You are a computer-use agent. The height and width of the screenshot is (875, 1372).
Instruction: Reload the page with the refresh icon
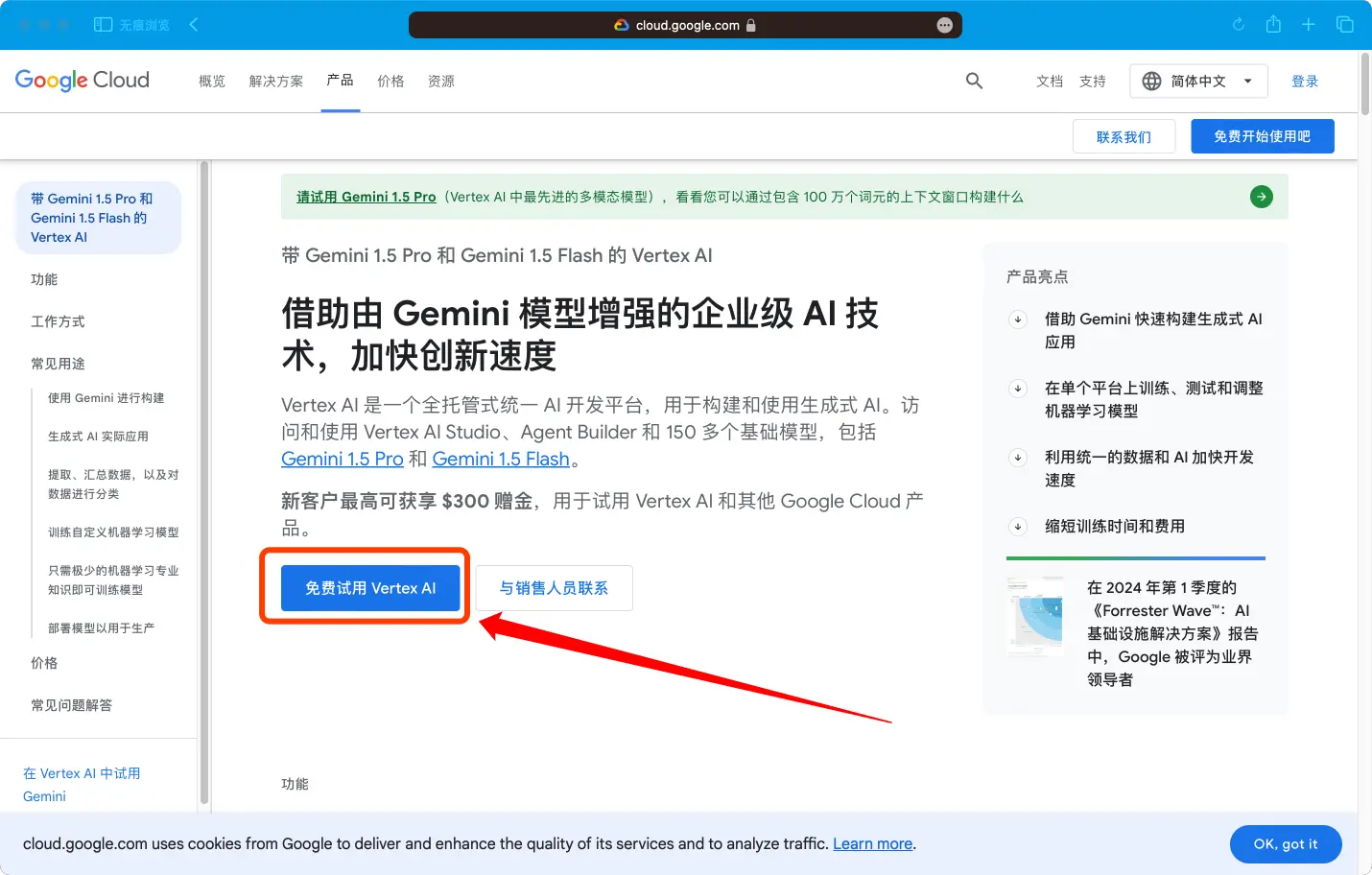coord(1239,25)
